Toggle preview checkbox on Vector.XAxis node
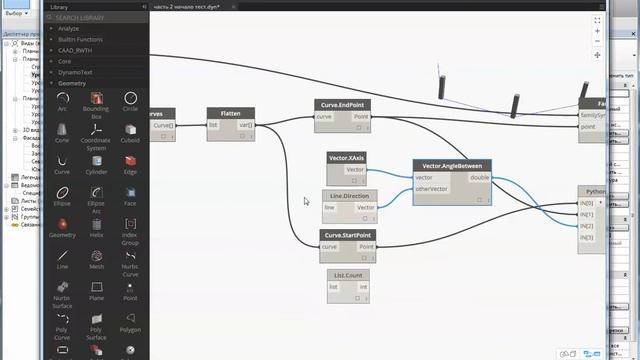 [354, 181]
